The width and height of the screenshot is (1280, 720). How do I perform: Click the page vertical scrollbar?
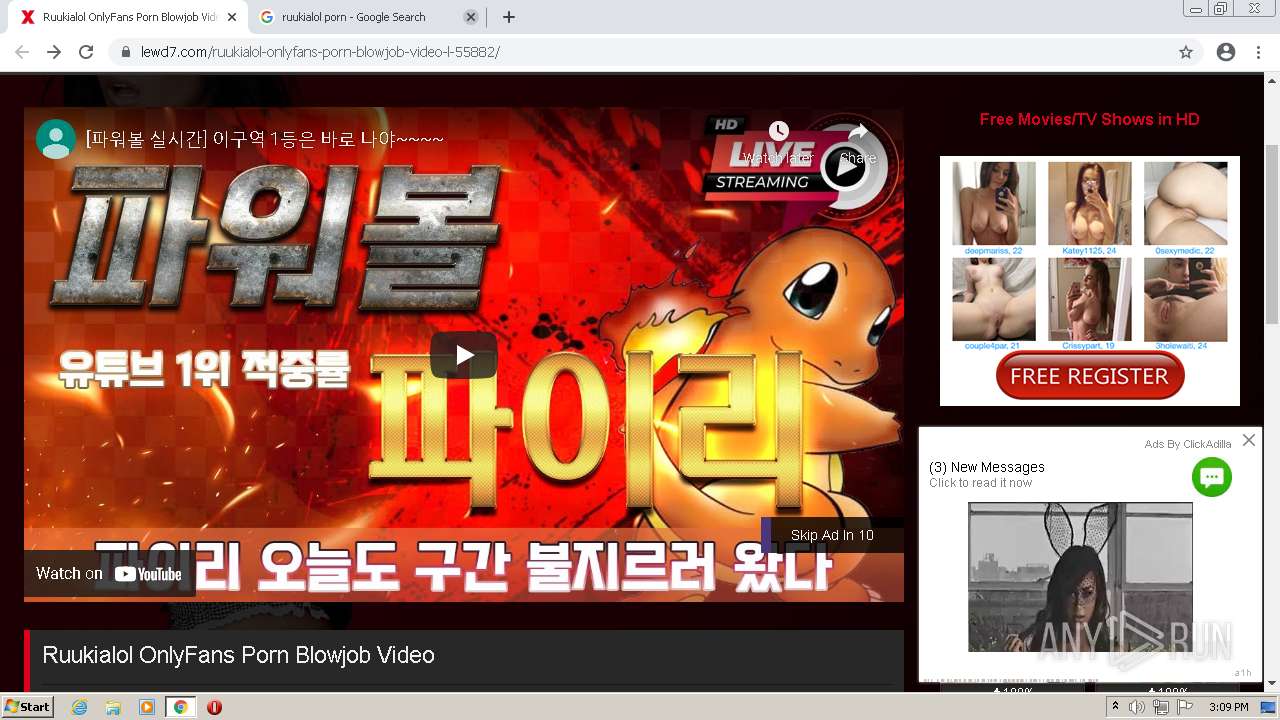(x=1272, y=234)
